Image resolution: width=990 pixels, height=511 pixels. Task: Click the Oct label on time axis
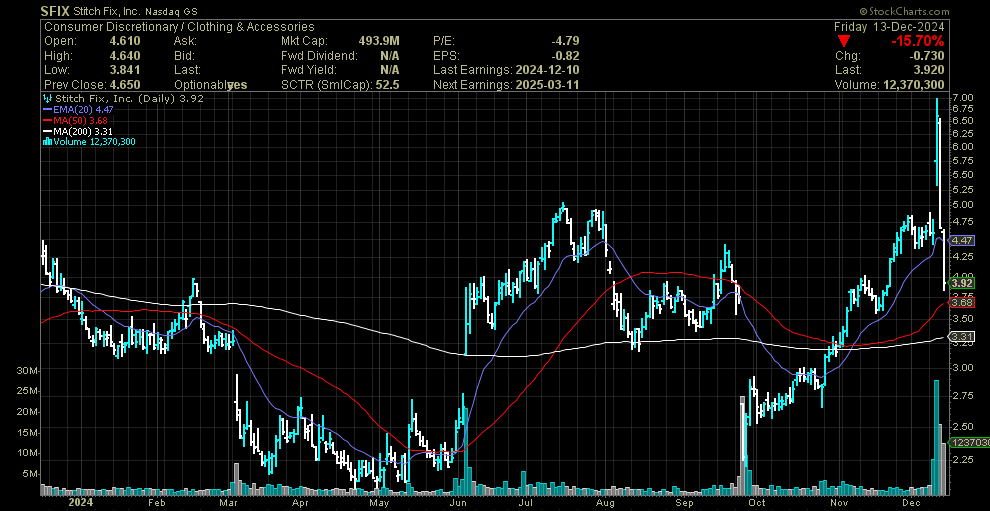click(756, 502)
